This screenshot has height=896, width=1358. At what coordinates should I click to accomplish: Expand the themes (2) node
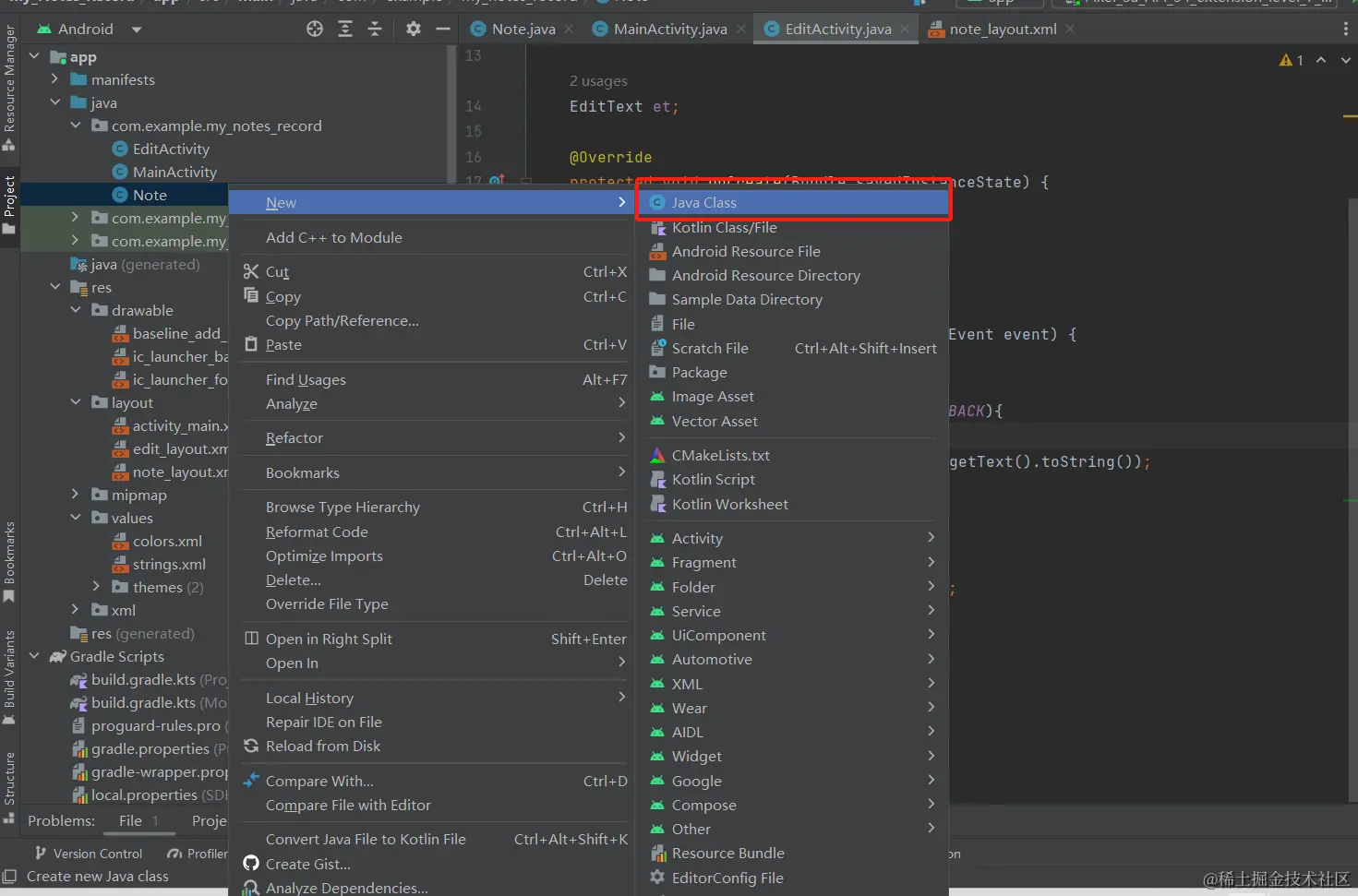point(96,587)
